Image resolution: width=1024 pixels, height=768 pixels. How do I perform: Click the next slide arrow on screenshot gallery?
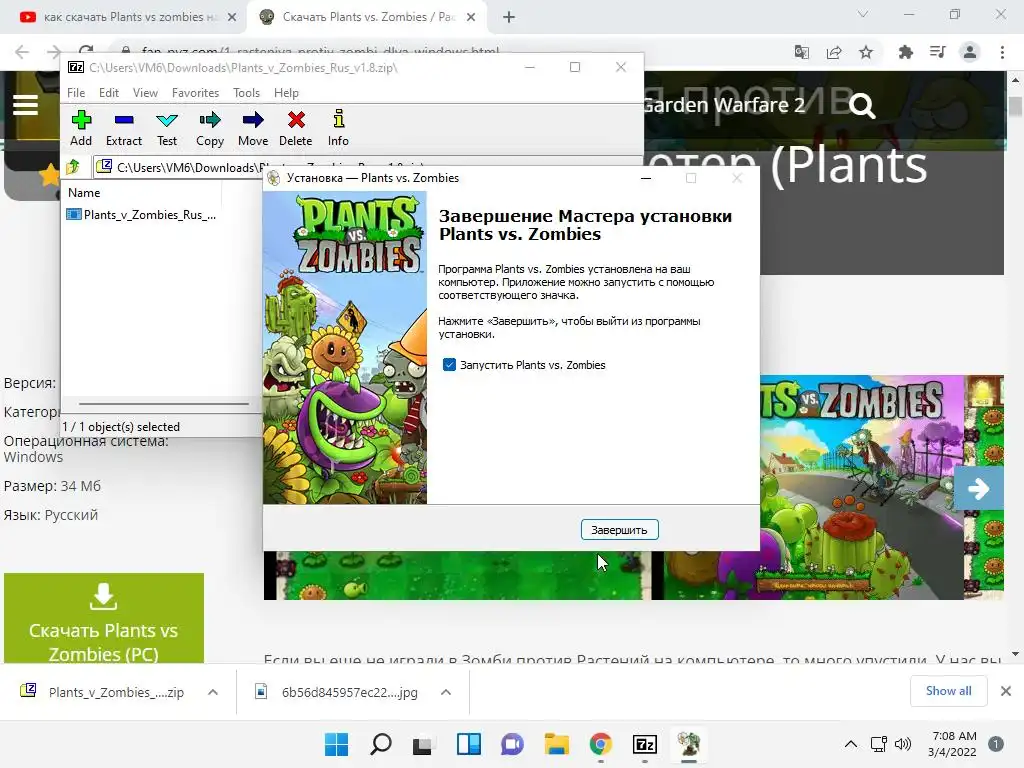[978, 488]
